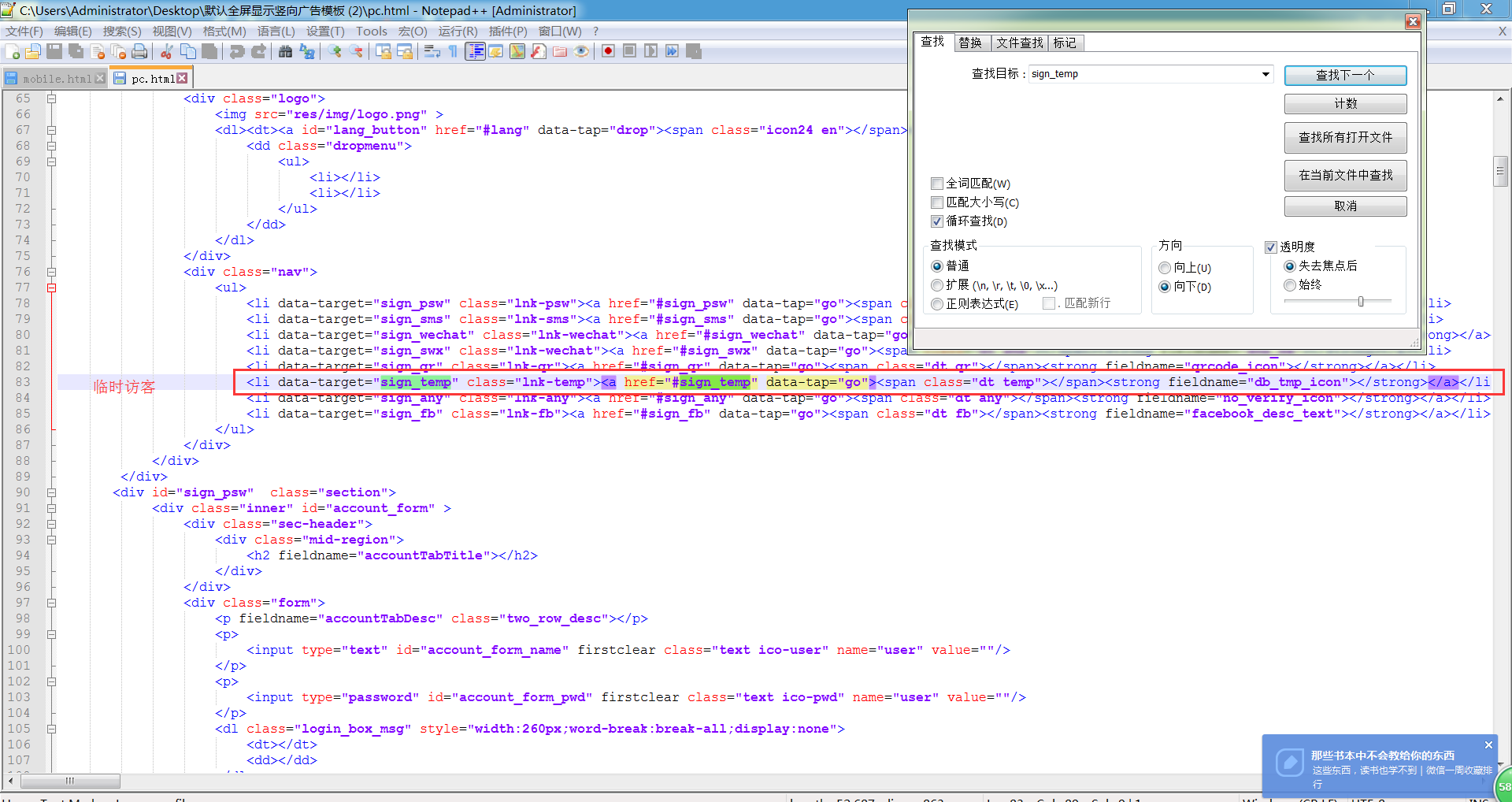Image resolution: width=1512 pixels, height=802 pixels.
Task: Toggle the indent guide toolbar icon
Action: 475,51
